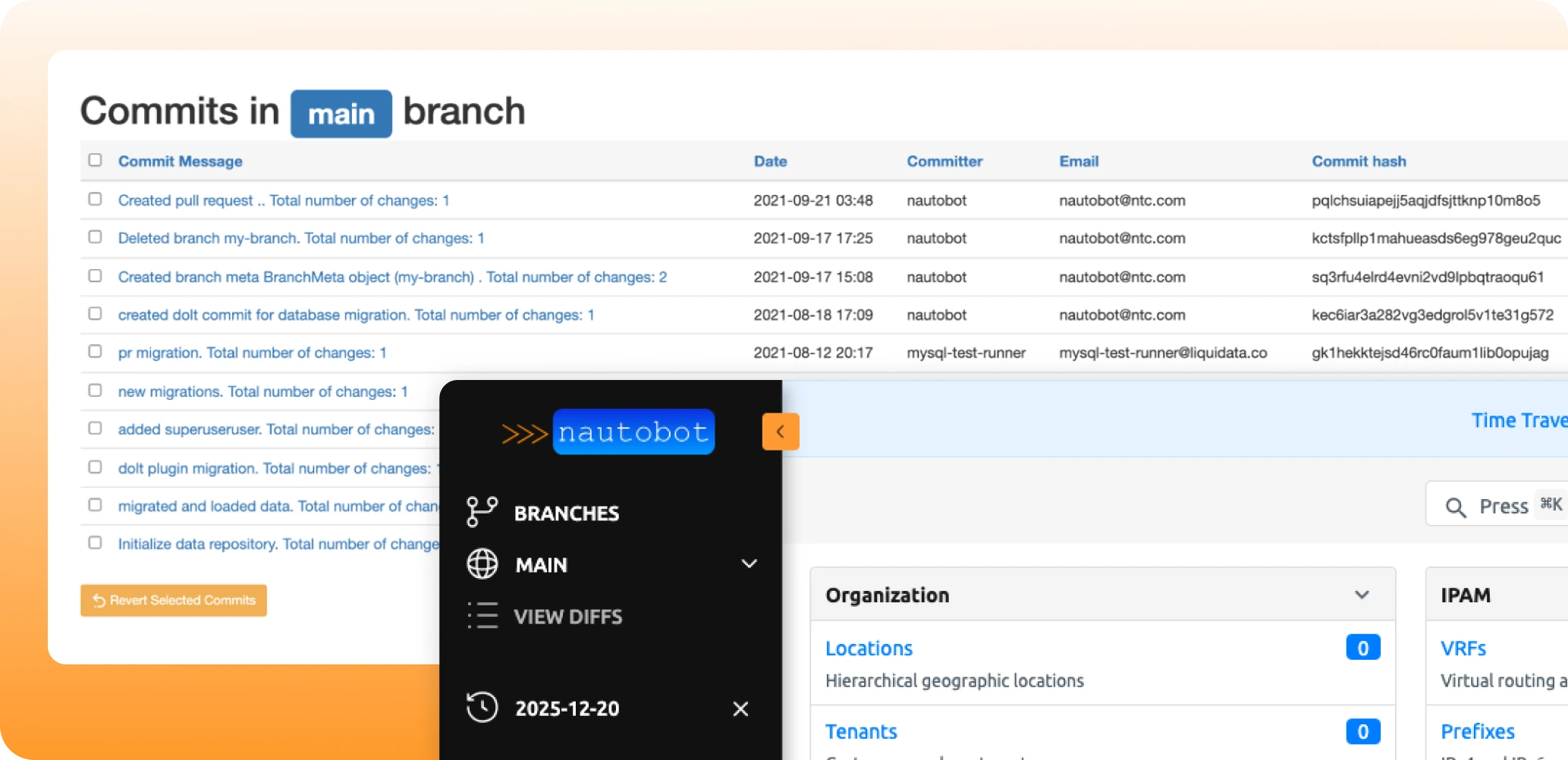Click the View Diffs list icon
1568x760 pixels.
click(x=482, y=616)
